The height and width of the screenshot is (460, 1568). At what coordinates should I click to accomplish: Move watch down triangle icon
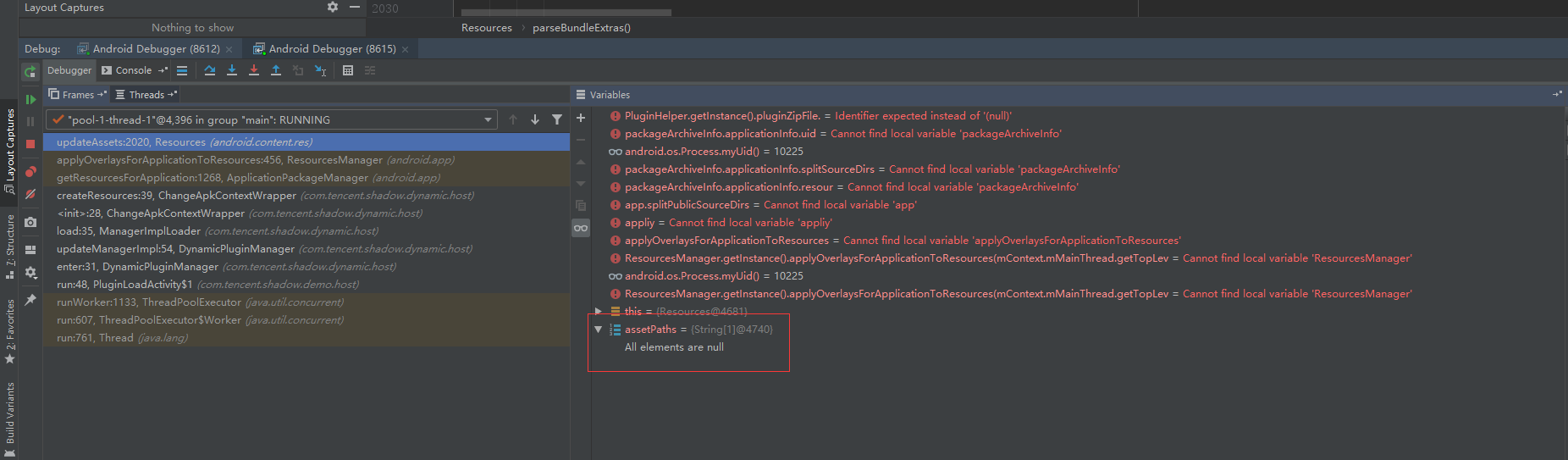[581, 183]
